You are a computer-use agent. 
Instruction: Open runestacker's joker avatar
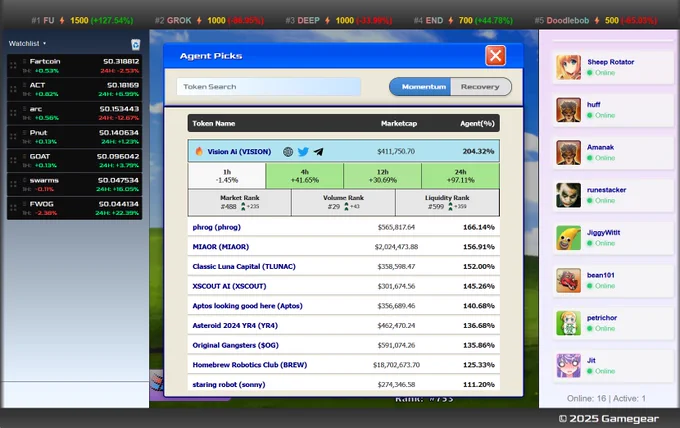click(569, 195)
